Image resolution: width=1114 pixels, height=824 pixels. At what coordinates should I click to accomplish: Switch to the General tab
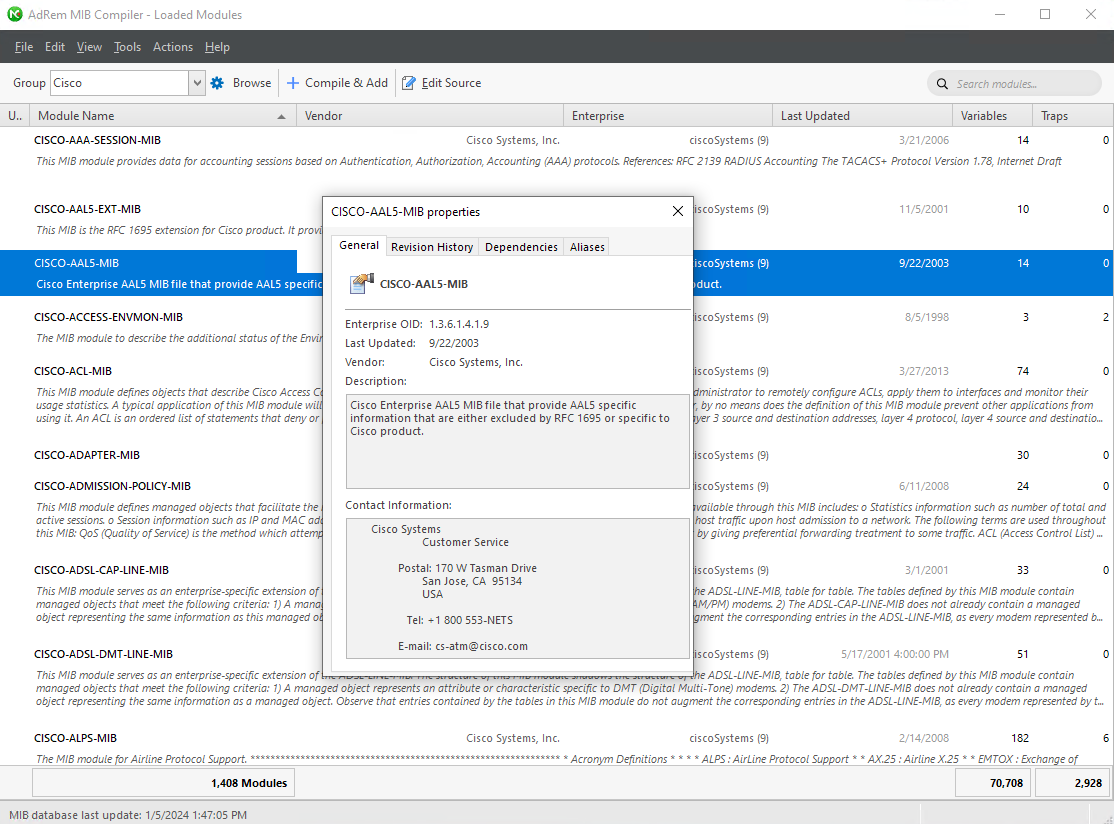[x=359, y=245]
